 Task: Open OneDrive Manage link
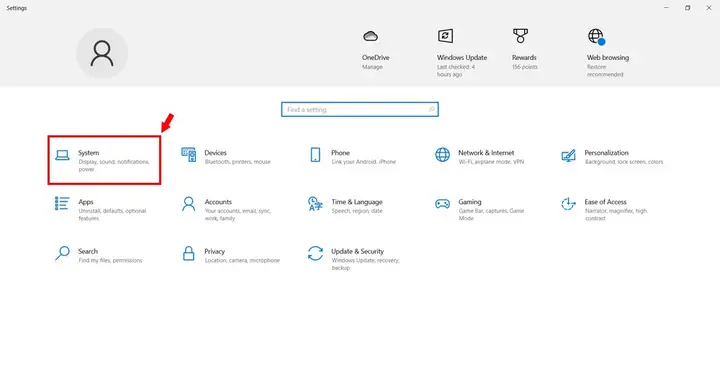pos(372,67)
